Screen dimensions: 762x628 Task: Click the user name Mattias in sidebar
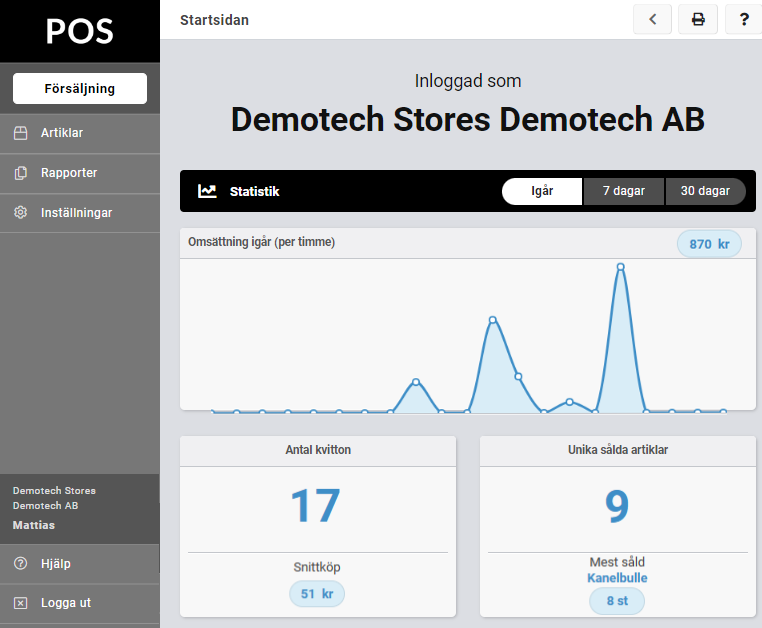[x=34, y=525]
